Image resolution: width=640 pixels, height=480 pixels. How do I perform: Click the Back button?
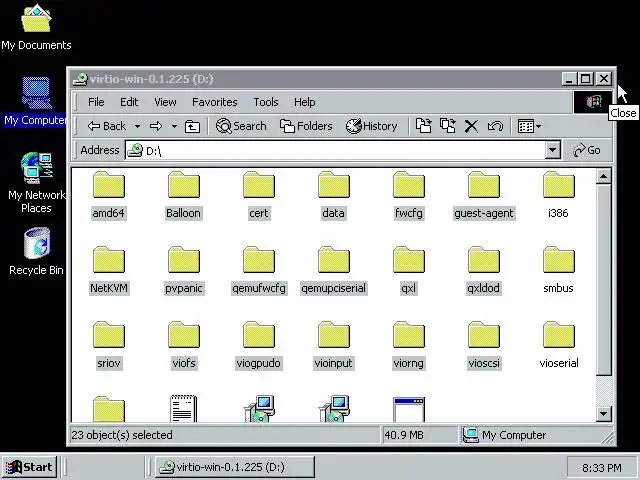107,126
